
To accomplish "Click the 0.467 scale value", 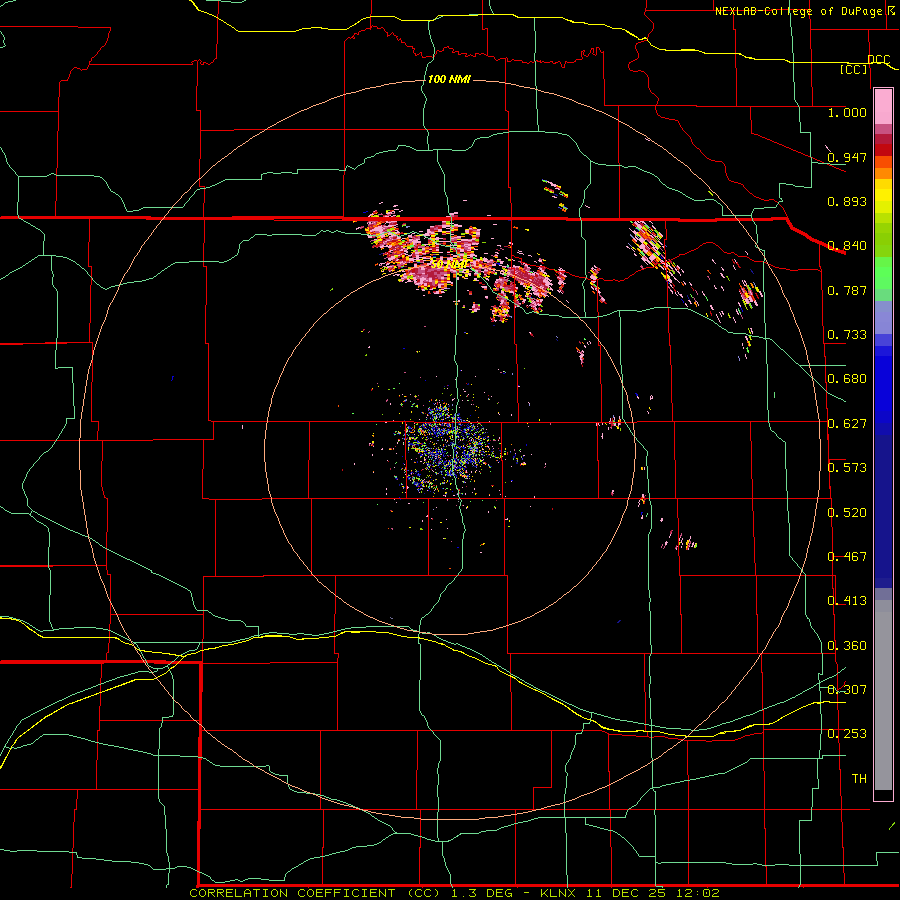I will tap(847, 557).
